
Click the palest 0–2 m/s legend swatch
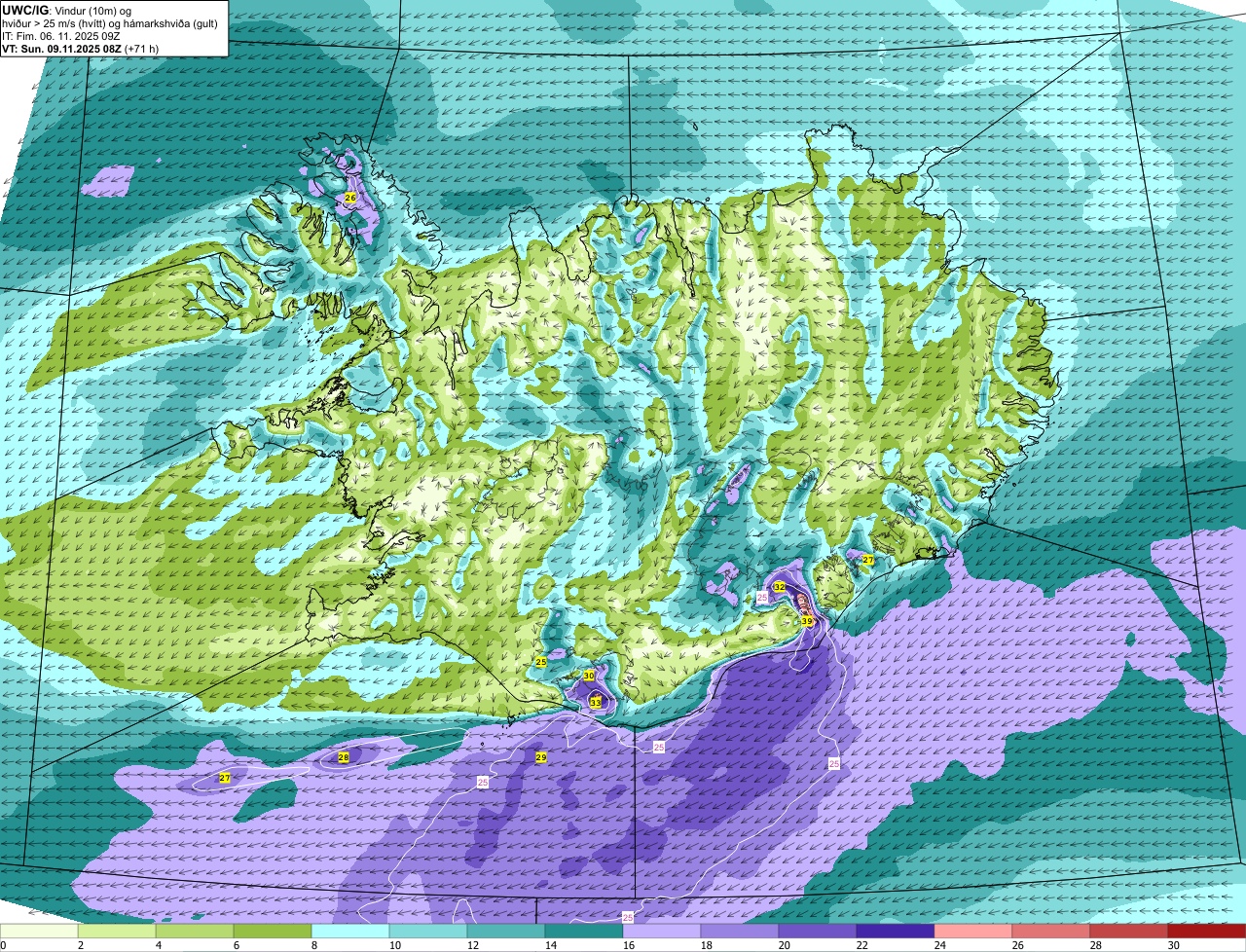point(39,932)
